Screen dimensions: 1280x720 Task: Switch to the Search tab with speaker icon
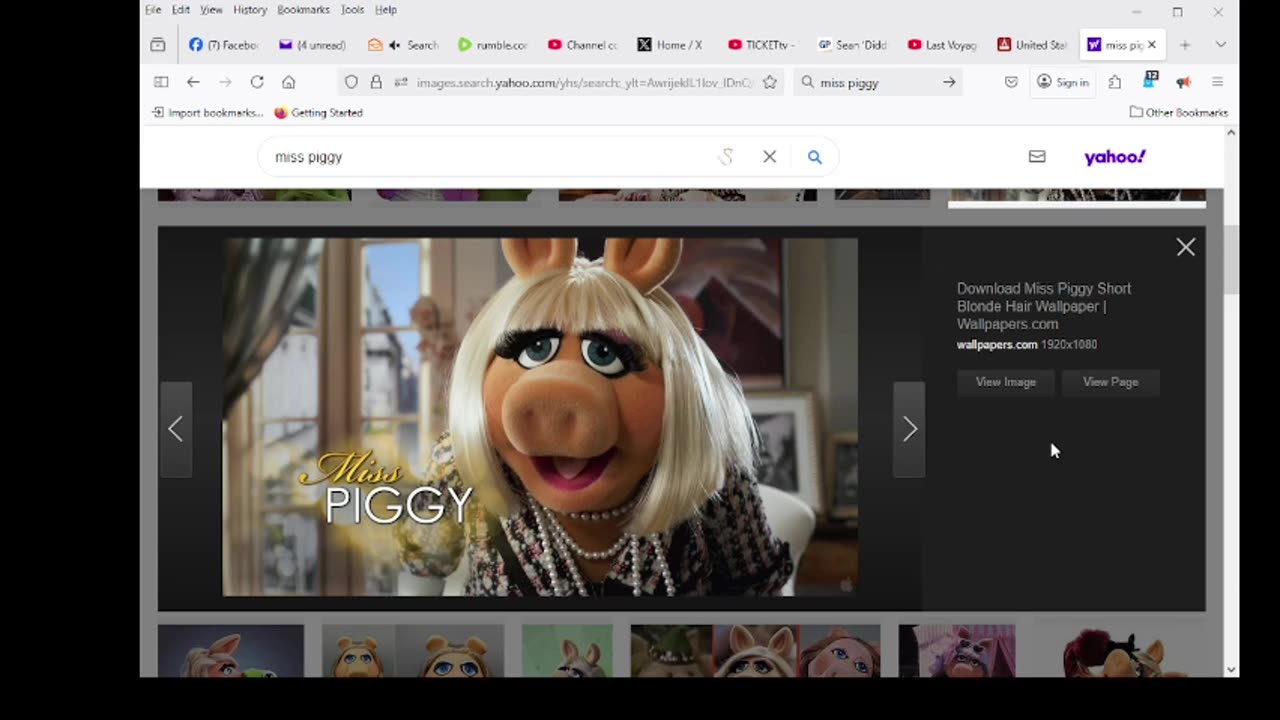[403, 45]
